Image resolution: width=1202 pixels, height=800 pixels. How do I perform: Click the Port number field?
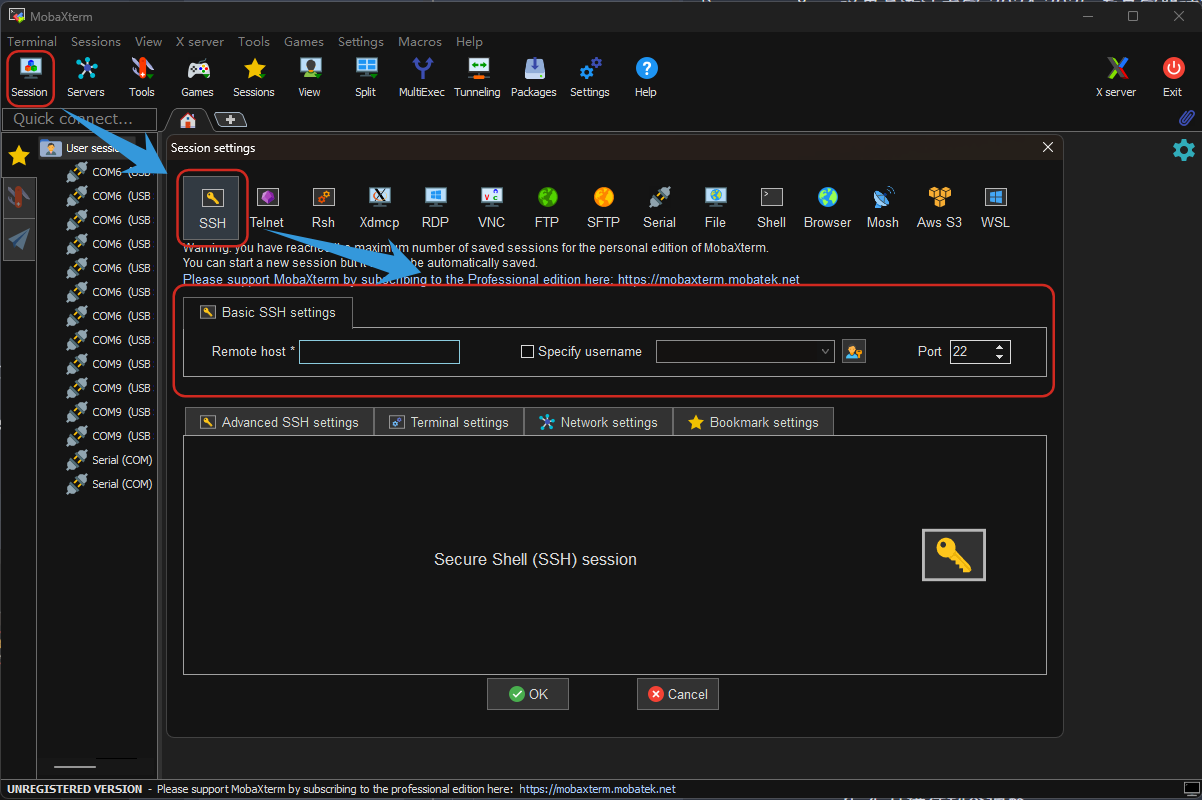[971, 352]
